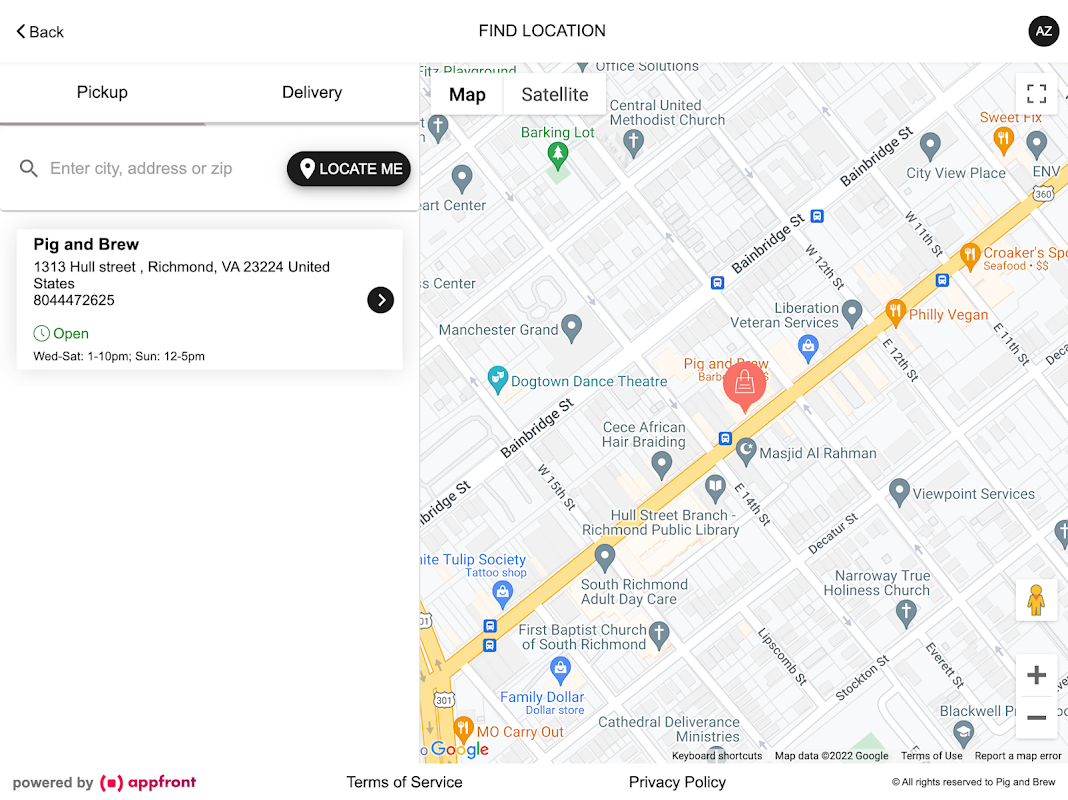Switch to the Pickup tab
Viewport: 1068px width, 800px height.
point(102,93)
